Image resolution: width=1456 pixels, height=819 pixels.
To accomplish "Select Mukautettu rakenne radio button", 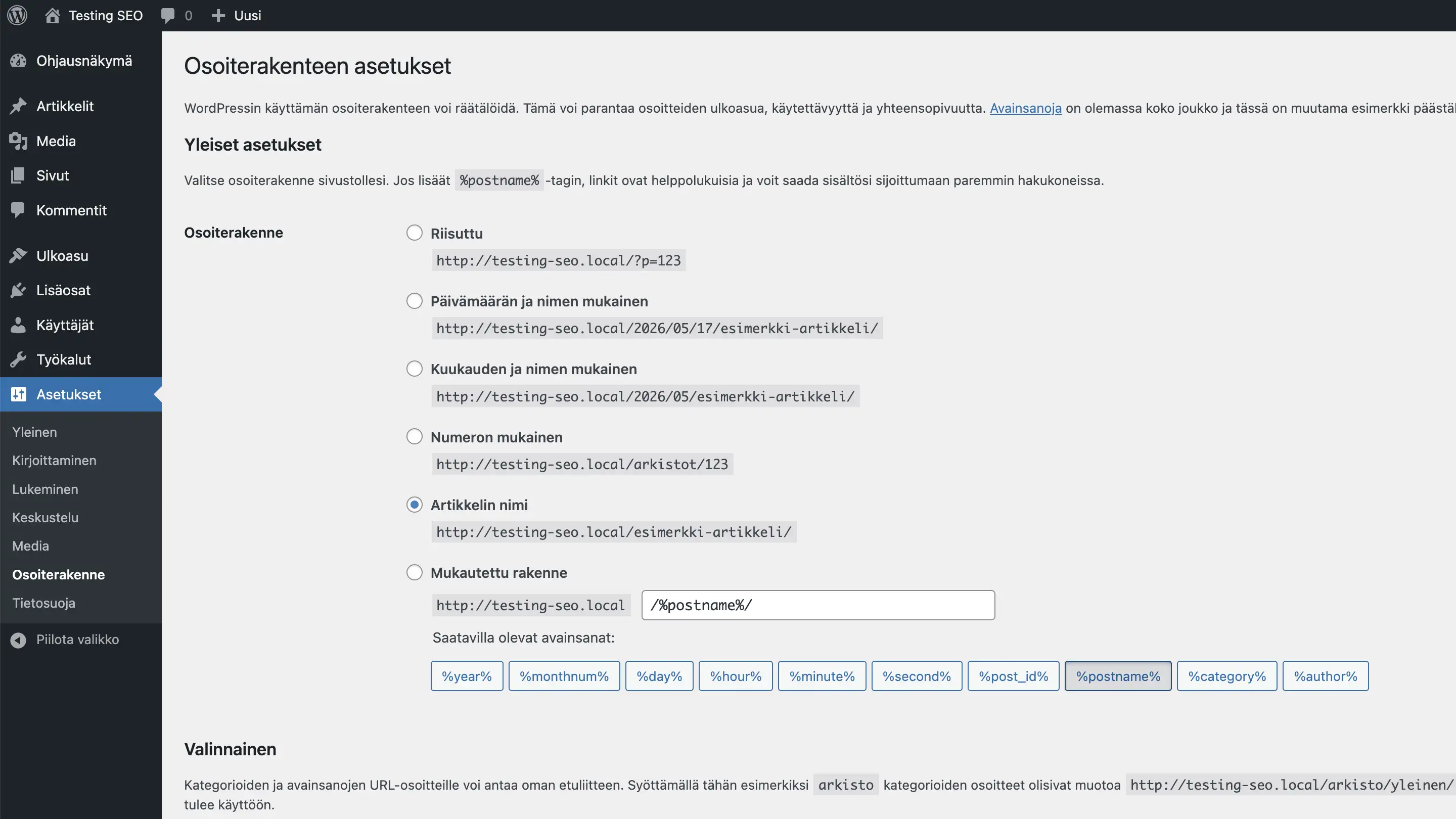I will (415, 572).
